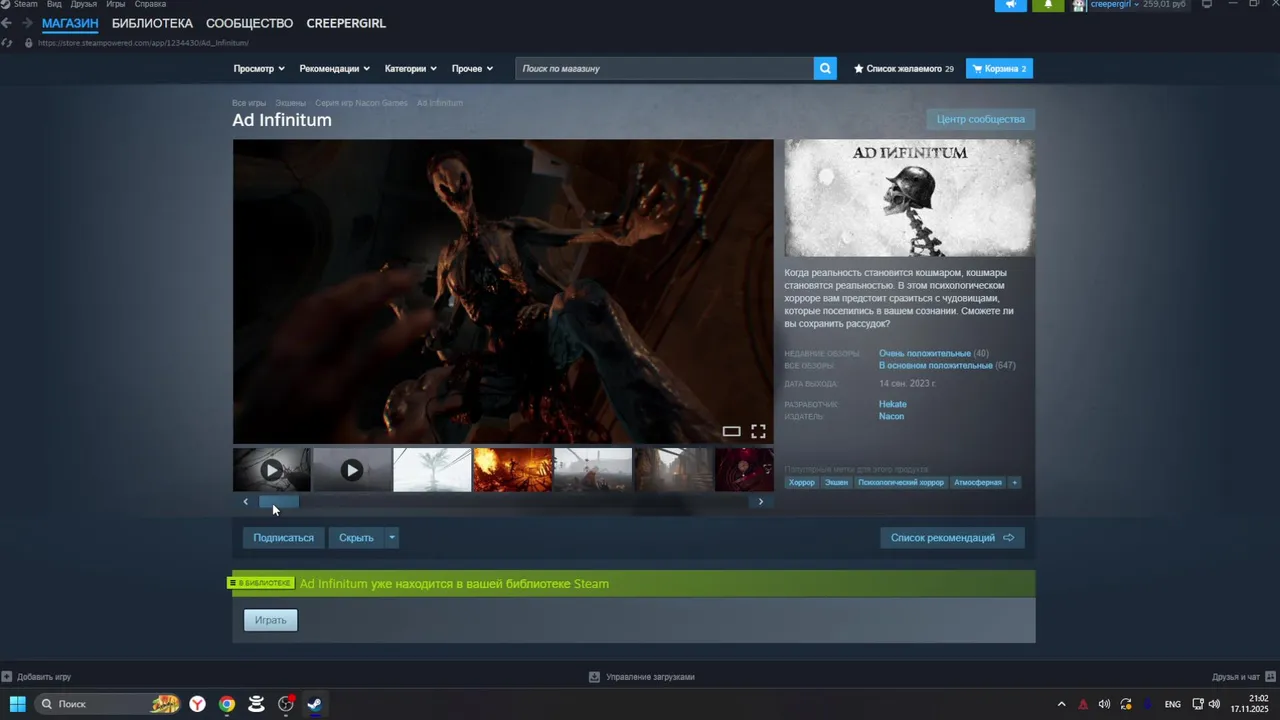Screen dimensions: 1280x720
Task: Click the Подписаться button
Action: (283, 538)
